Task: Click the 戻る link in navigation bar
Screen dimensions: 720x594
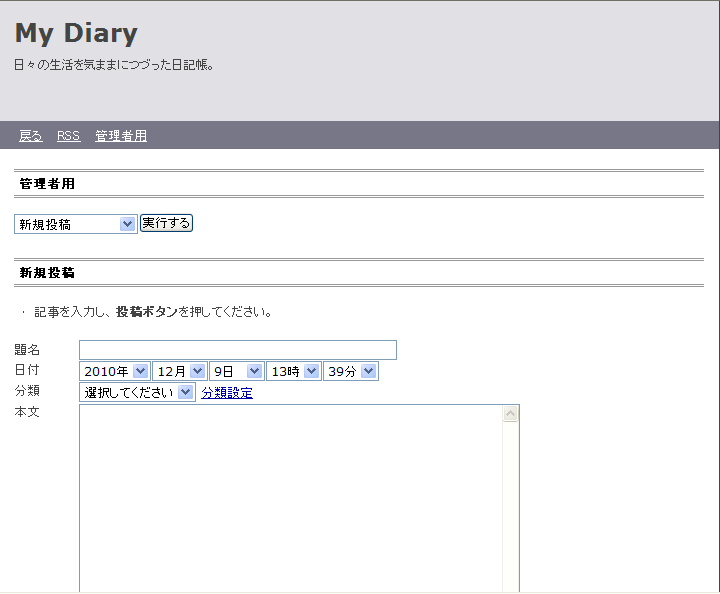Action: (x=30, y=136)
